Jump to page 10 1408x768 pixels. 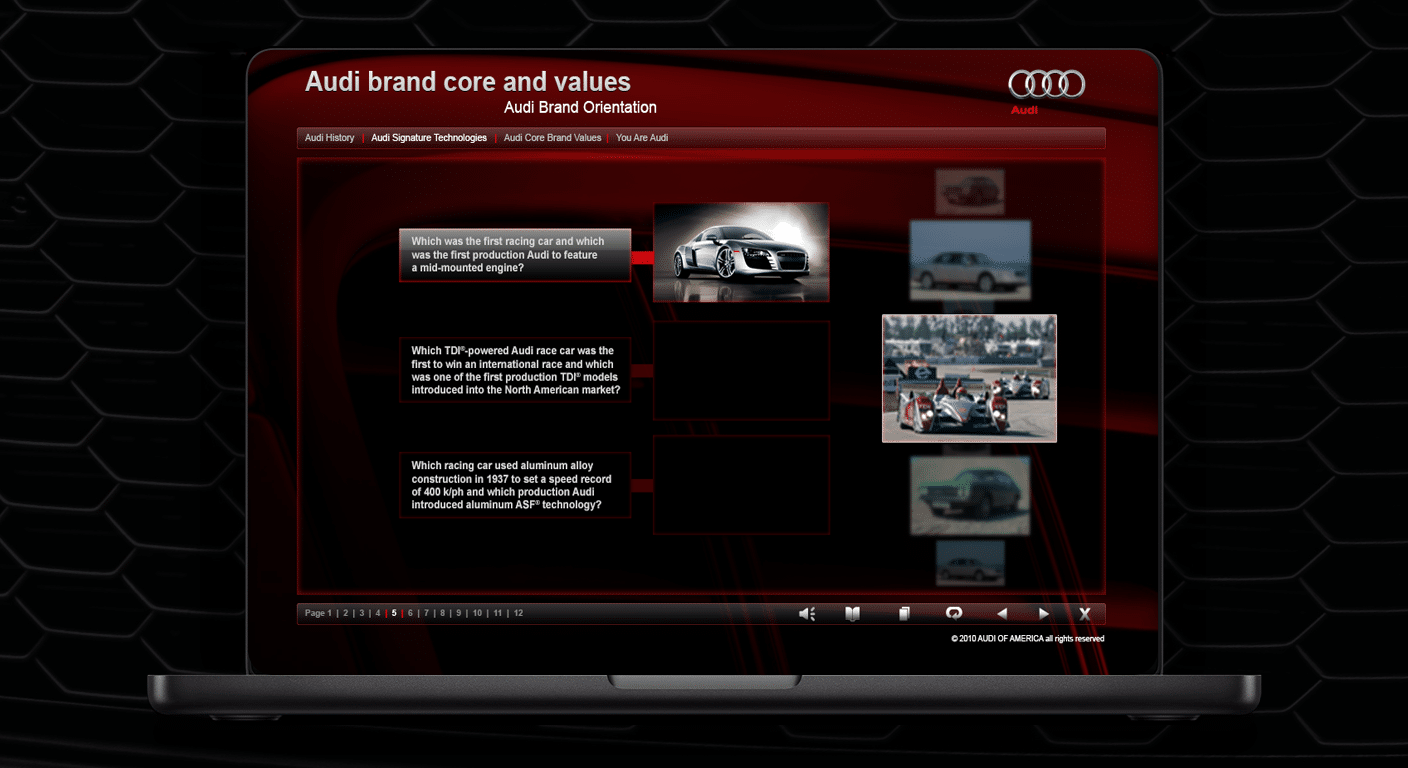coord(477,613)
